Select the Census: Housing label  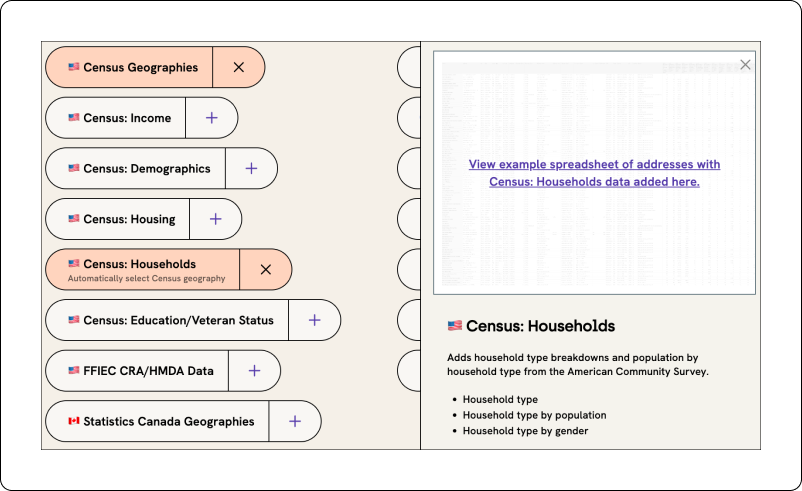tap(129, 219)
